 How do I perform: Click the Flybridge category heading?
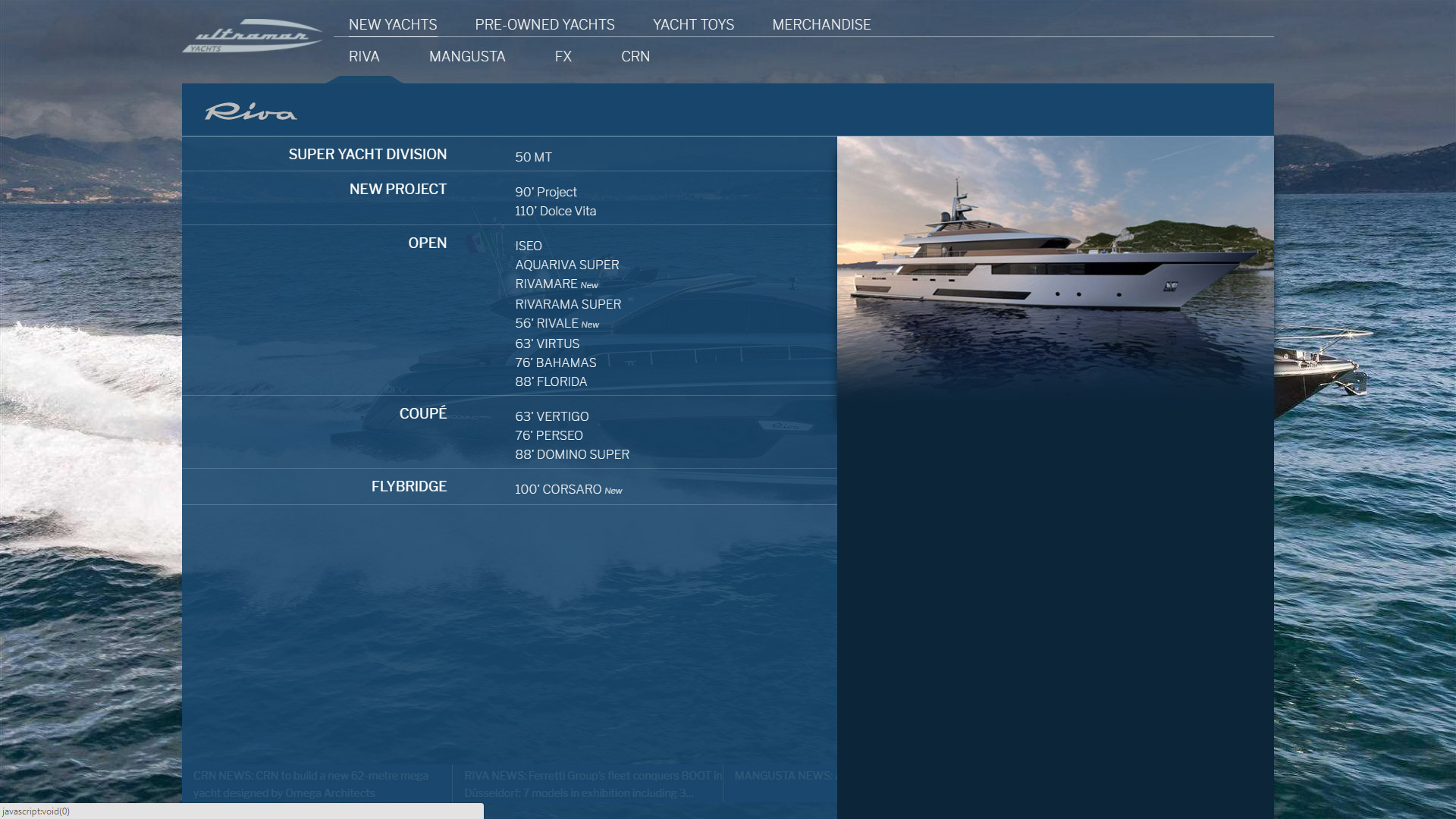coord(409,486)
